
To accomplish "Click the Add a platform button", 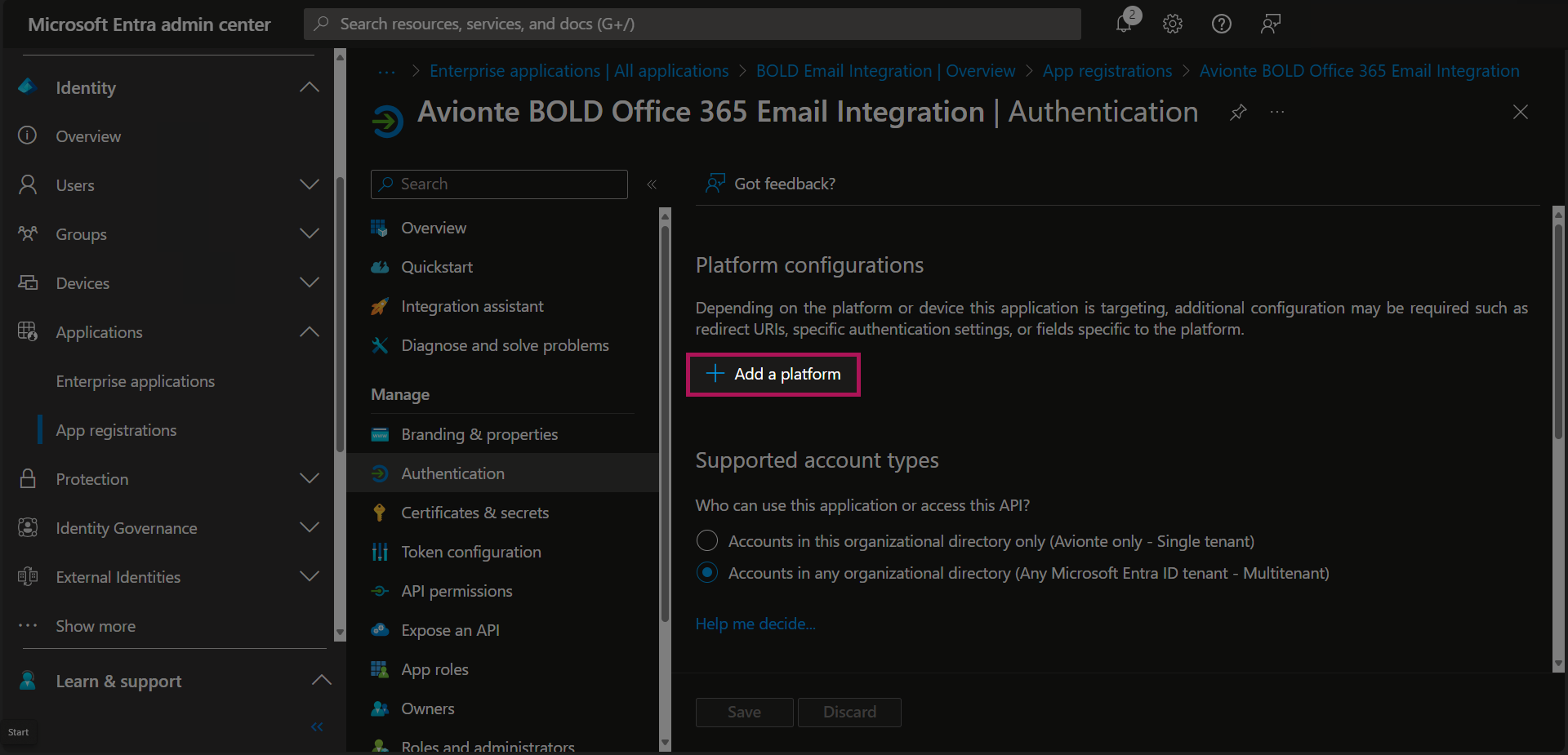I will (773, 374).
